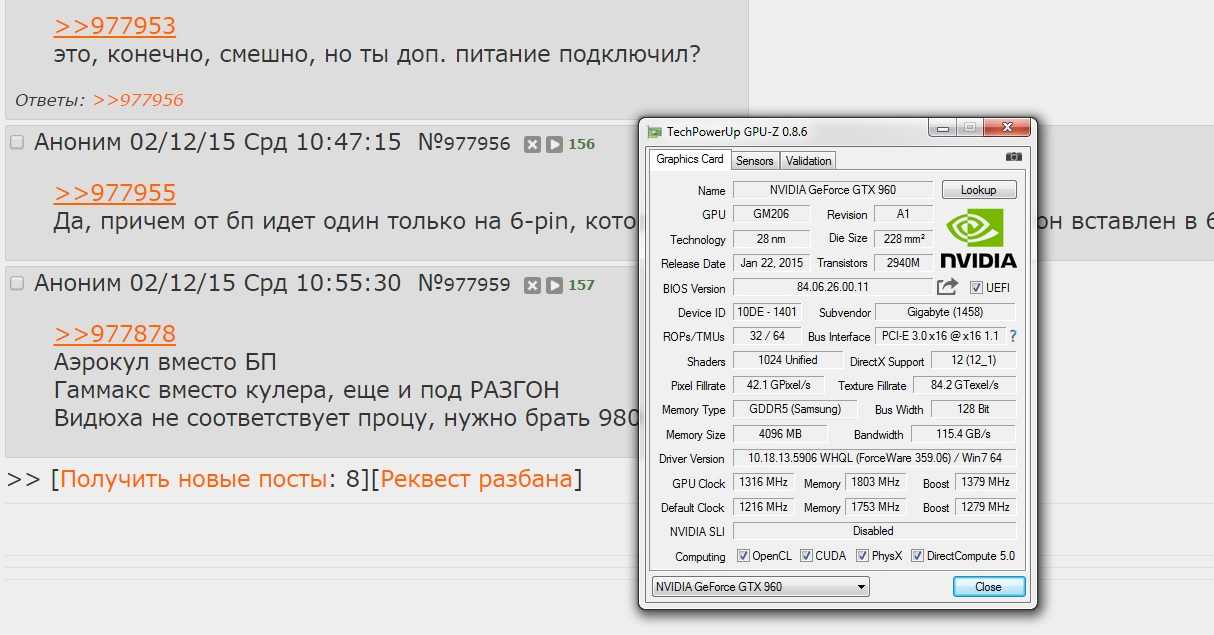Click the hide post X icon on post 977956

click(x=532, y=145)
